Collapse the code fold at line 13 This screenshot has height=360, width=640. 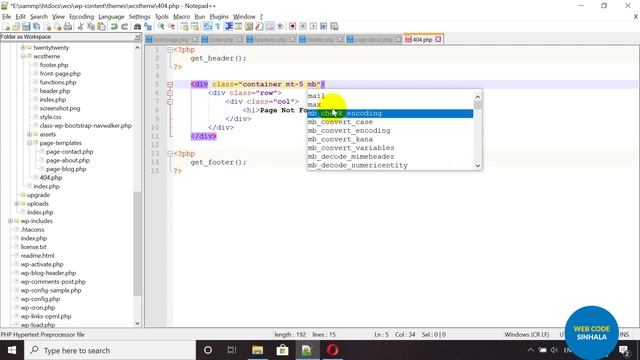click(170, 154)
